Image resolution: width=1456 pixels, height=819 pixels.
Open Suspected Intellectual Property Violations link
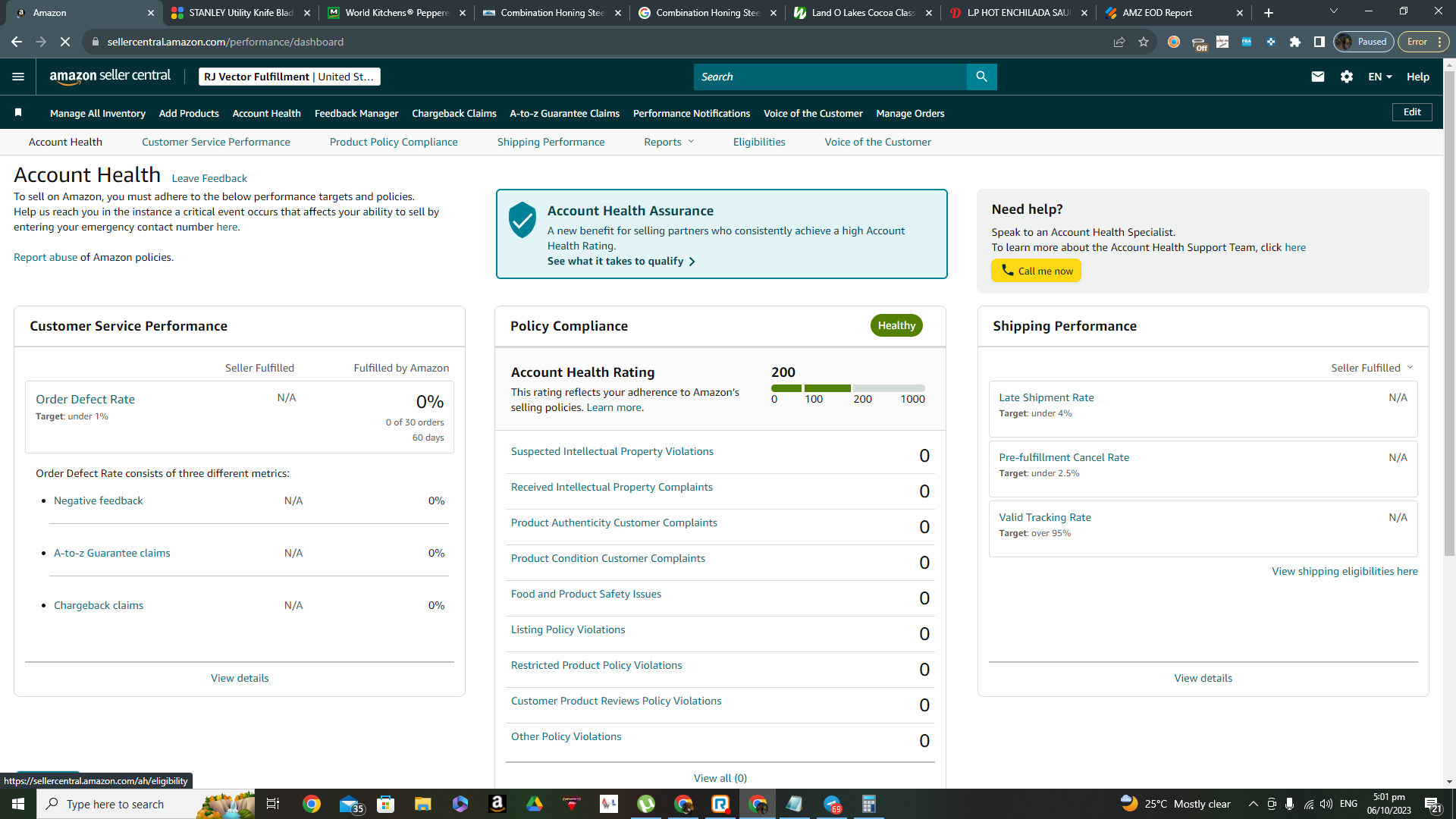[612, 451]
